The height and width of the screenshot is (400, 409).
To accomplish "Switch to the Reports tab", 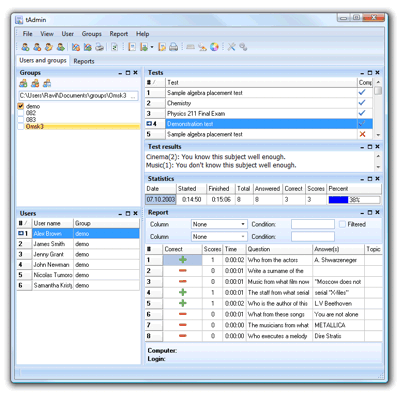I will click(84, 61).
